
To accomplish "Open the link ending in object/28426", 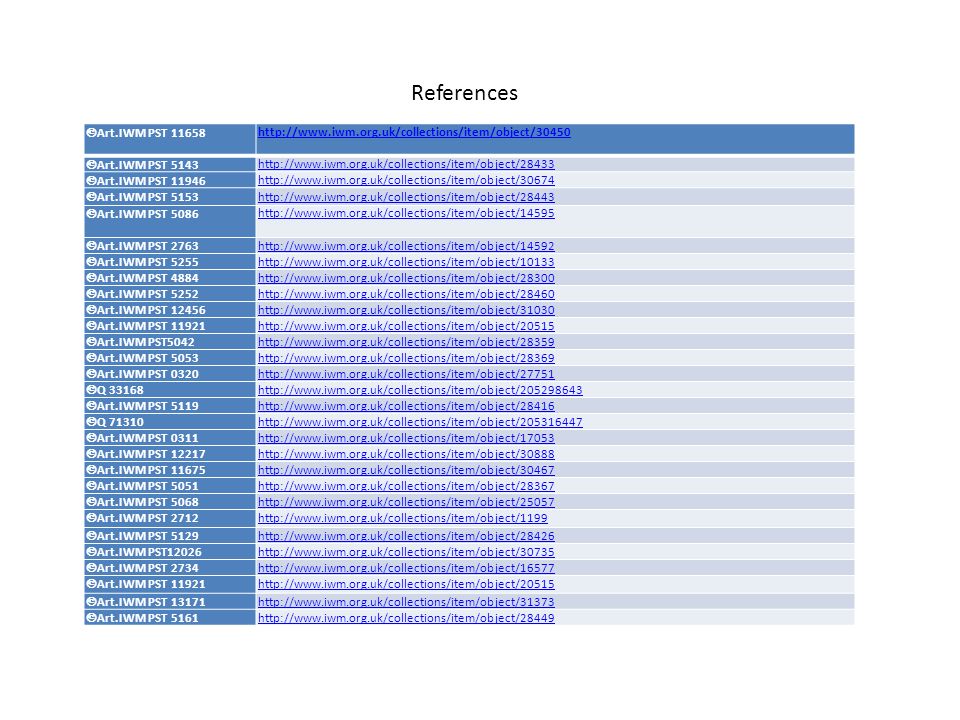I will point(406,536).
